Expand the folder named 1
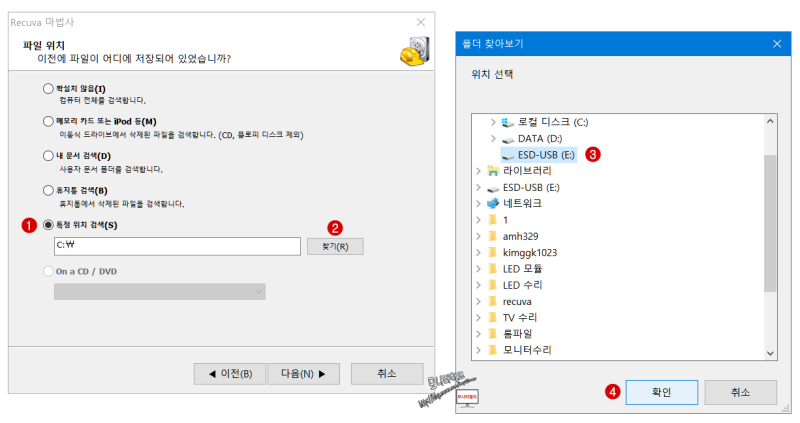 pyautogui.click(x=478, y=220)
